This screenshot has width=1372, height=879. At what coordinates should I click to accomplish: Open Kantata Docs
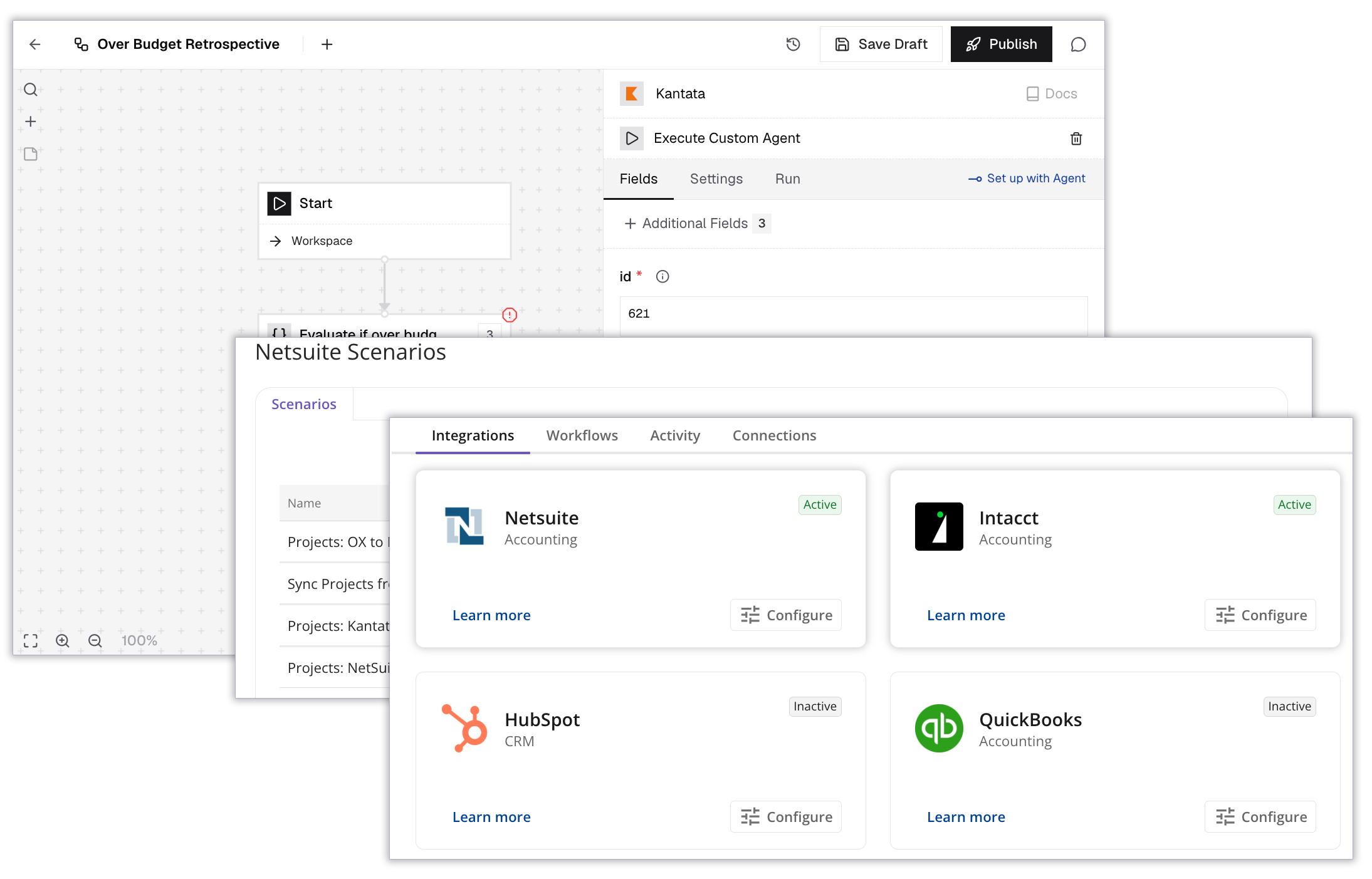pos(1052,94)
